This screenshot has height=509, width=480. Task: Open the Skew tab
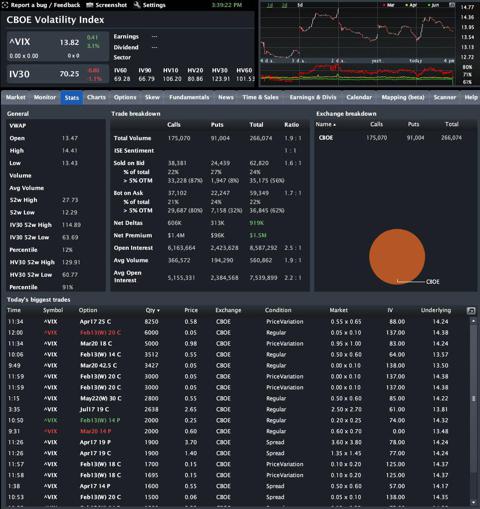(x=152, y=97)
